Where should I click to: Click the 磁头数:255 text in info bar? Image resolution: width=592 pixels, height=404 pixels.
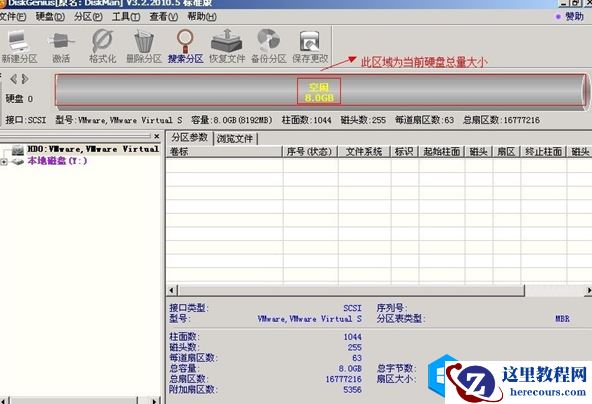point(363,120)
